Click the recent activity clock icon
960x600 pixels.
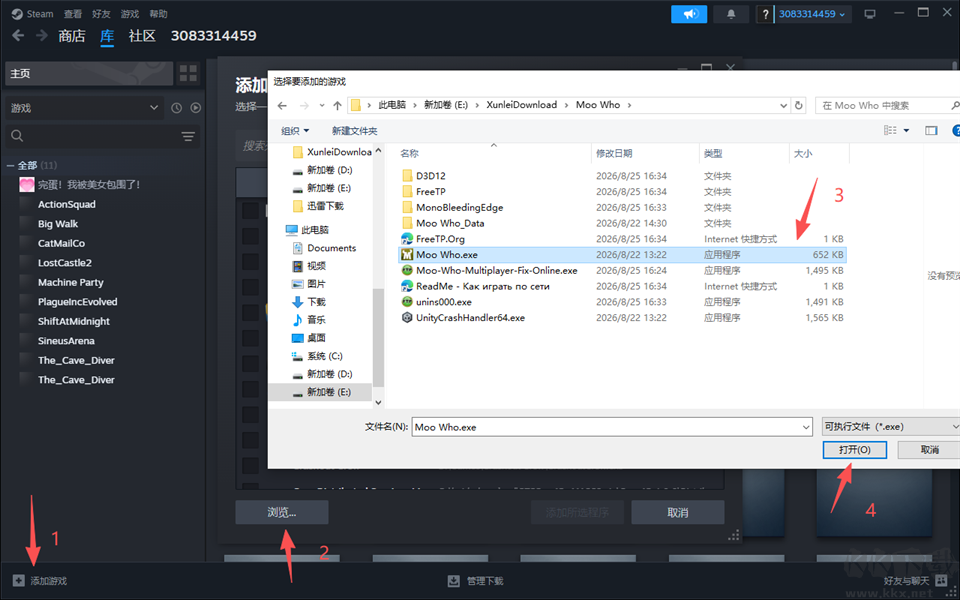click(x=176, y=108)
